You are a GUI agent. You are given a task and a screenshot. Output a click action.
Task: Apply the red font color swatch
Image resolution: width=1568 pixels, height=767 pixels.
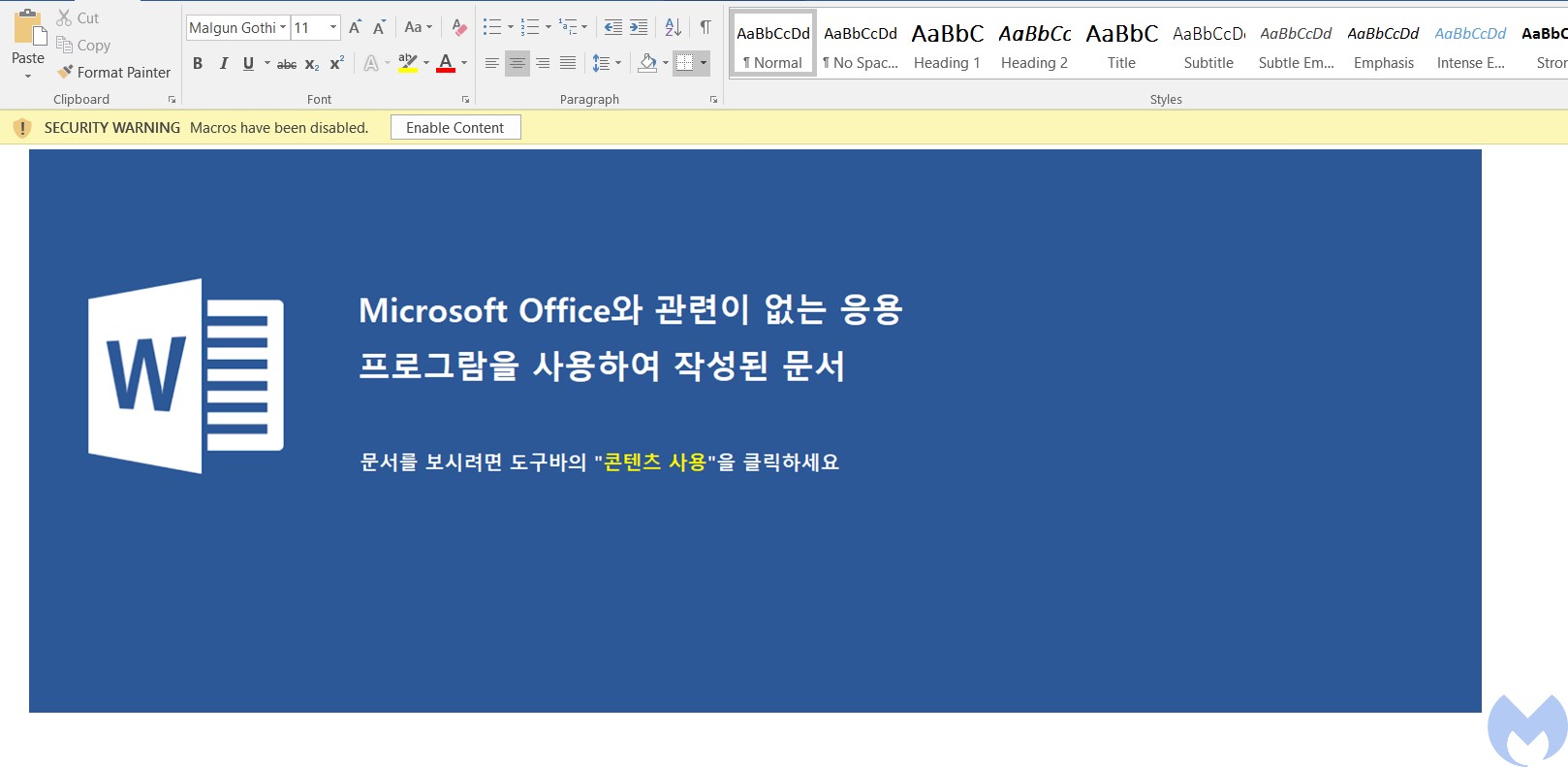[x=446, y=64]
